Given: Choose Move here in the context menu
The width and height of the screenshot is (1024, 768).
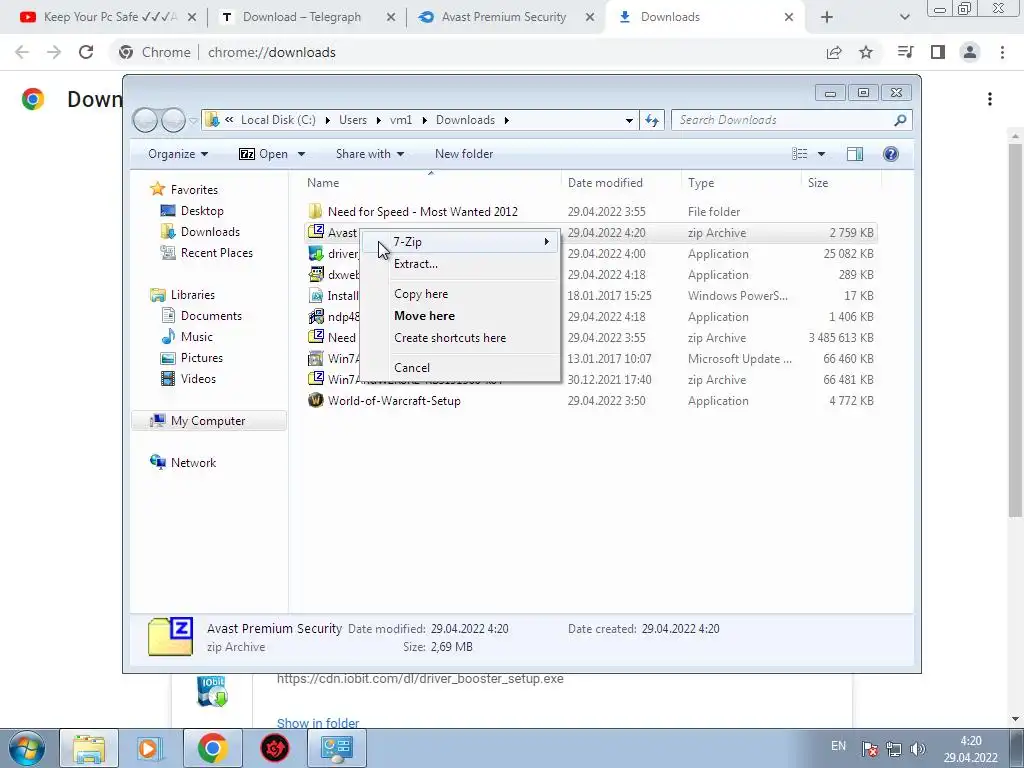Looking at the screenshot, I should point(424,316).
